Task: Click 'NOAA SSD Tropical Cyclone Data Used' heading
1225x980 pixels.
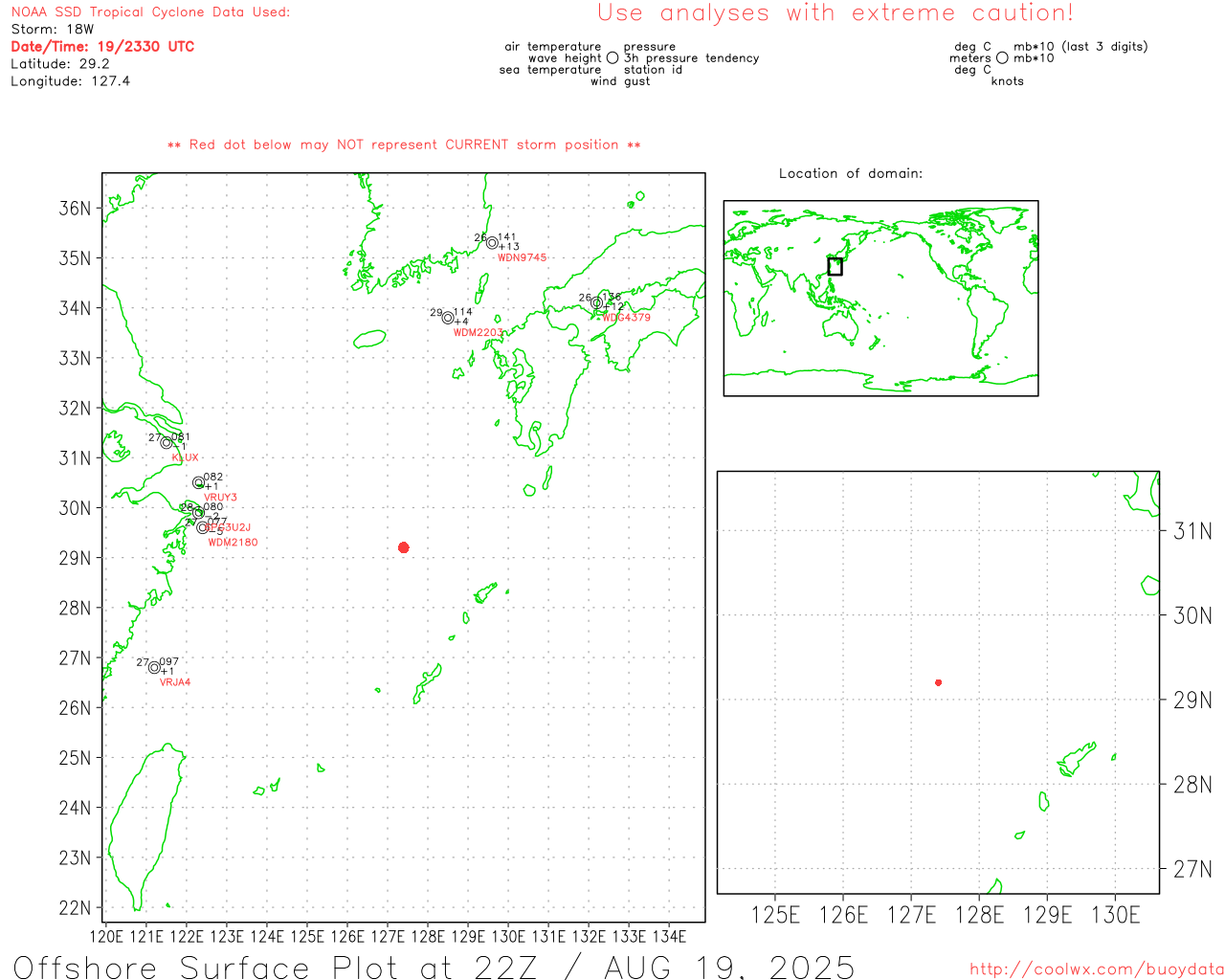Action: pyautogui.click(x=150, y=12)
